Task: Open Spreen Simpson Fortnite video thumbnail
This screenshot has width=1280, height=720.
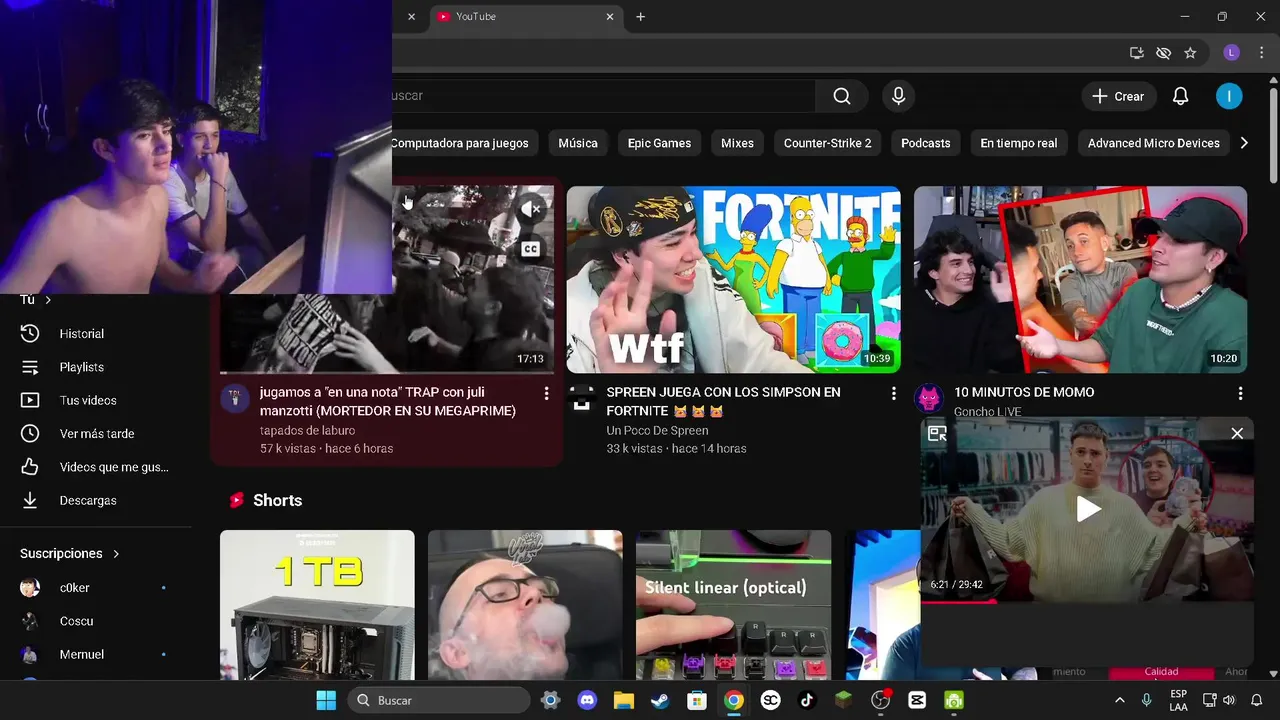Action: tap(733, 279)
